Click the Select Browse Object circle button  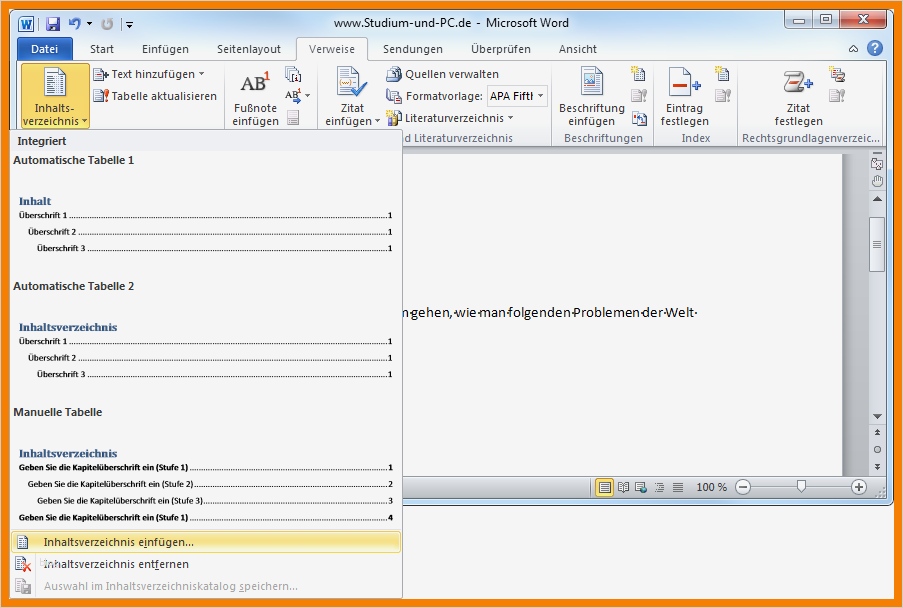pyautogui.click(x=877, y=450)
